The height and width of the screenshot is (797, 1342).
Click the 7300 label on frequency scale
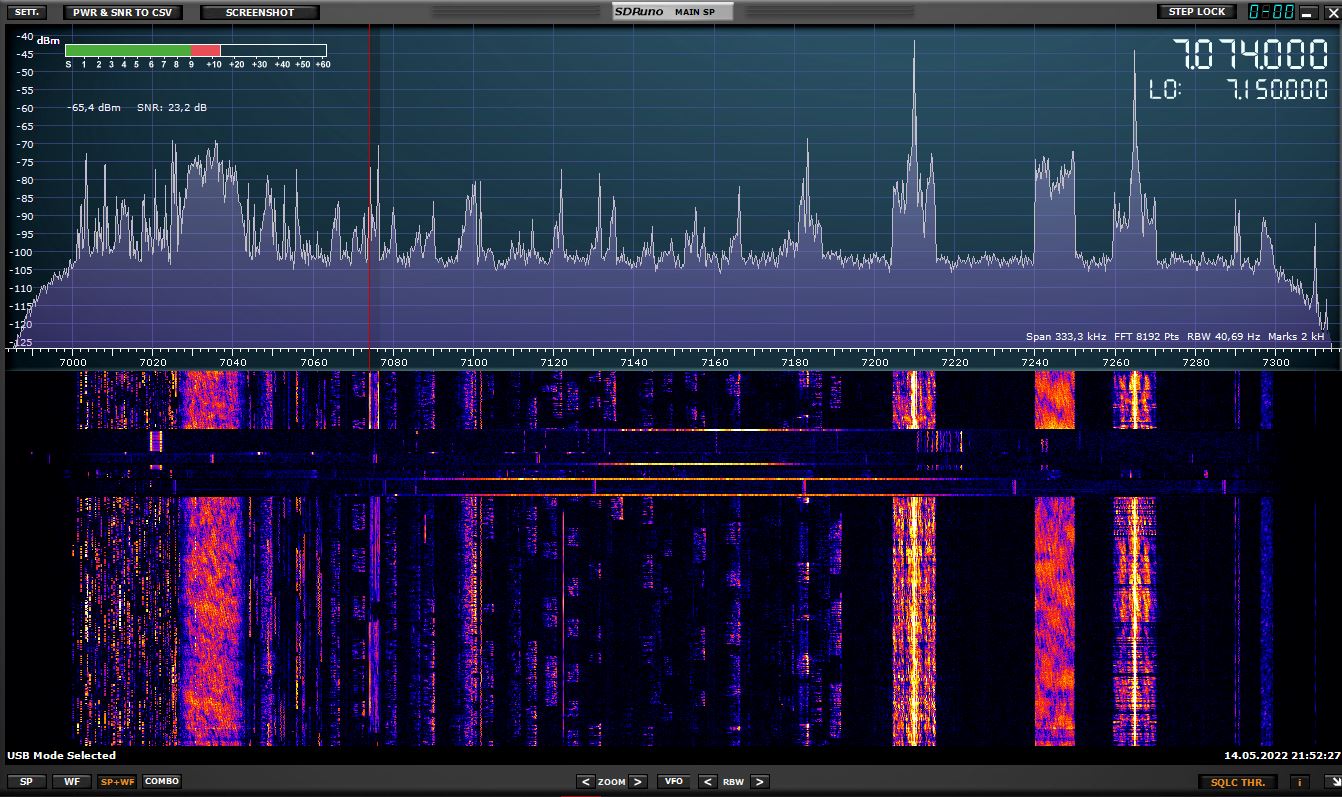(x=1276, y=362)
